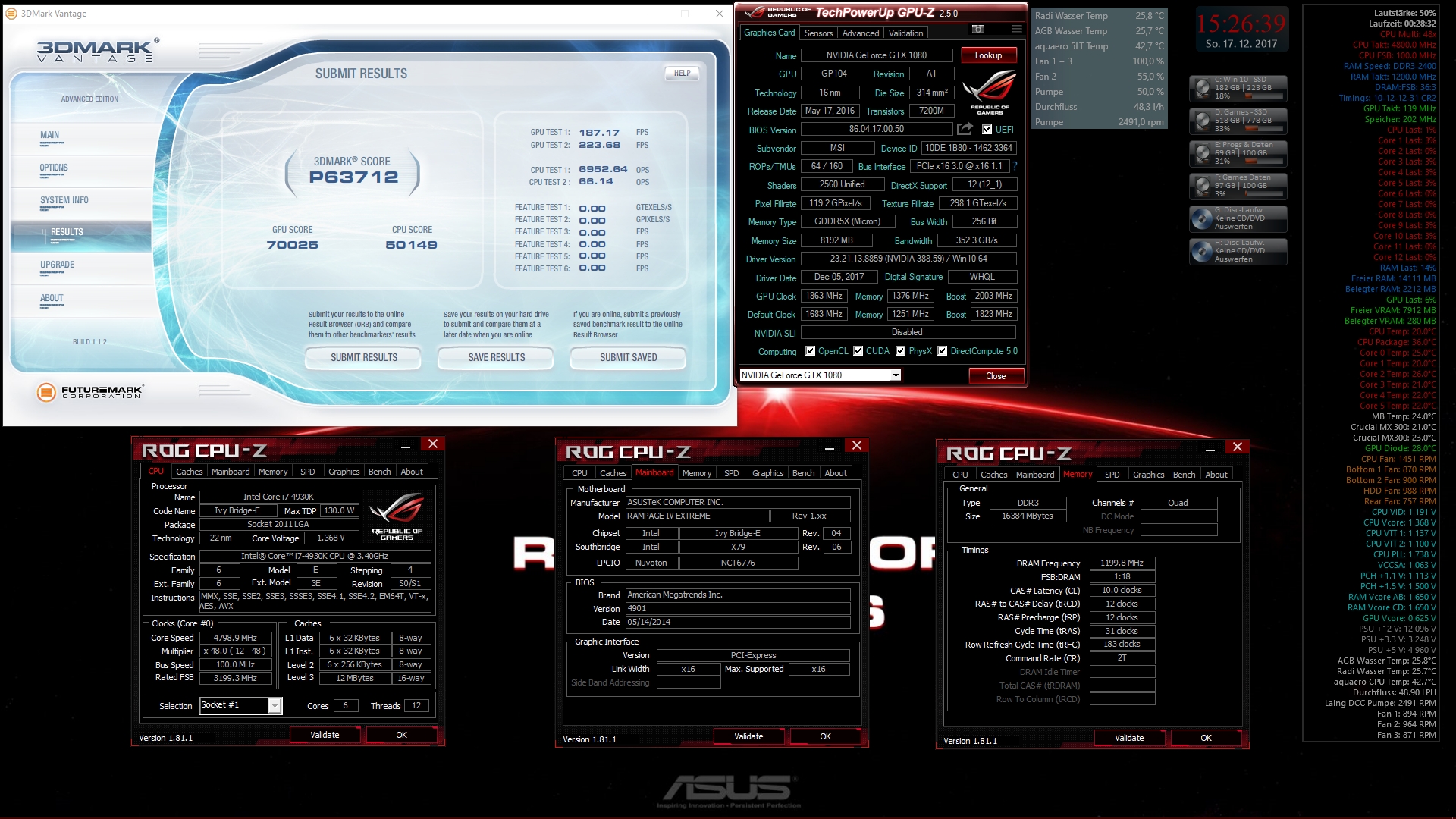Click the SUBMIT RESULTS button
The image size is (1456, 819).
coord(364,357)
